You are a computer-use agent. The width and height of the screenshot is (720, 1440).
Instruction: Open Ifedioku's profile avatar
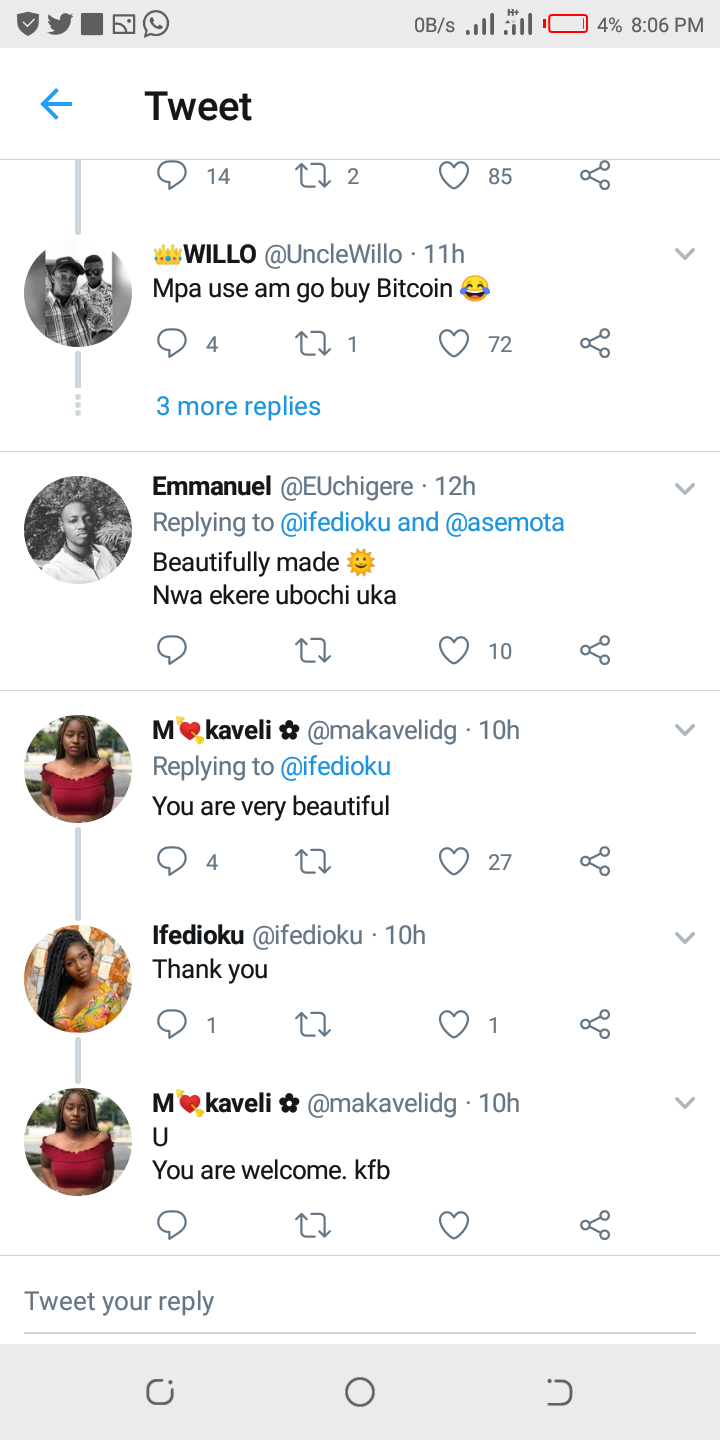coord(78,979)
